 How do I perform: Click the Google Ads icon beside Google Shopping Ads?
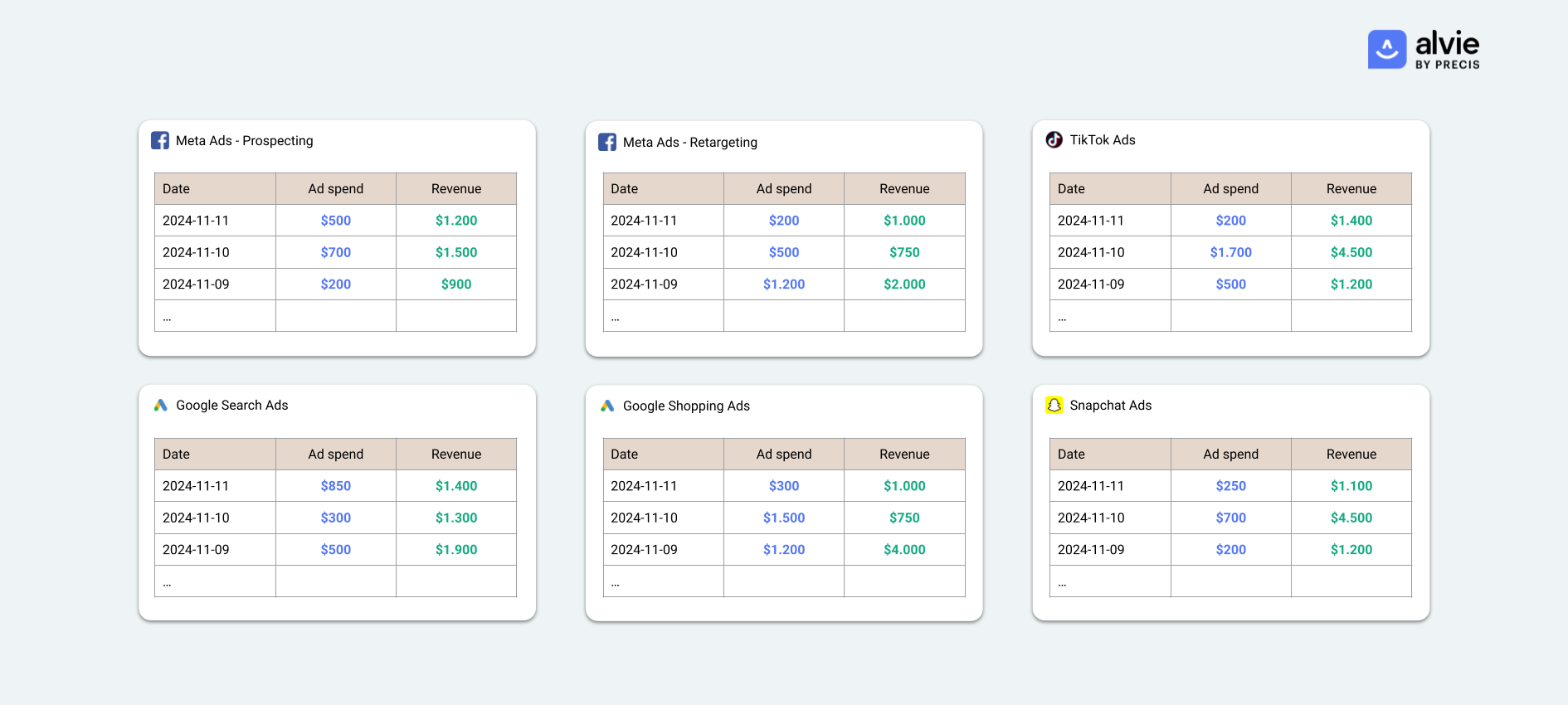pos(607,406)
